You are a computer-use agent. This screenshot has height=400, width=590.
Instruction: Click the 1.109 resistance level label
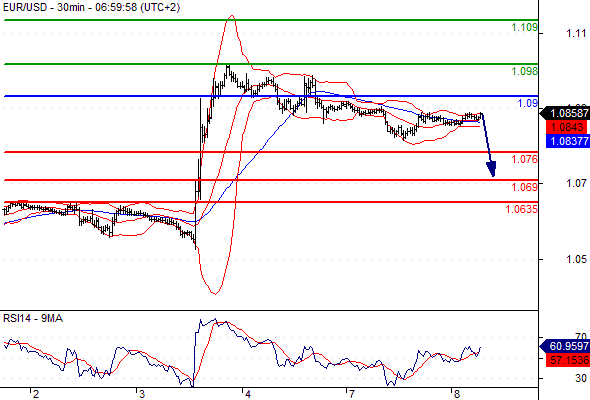coord(525,27)
